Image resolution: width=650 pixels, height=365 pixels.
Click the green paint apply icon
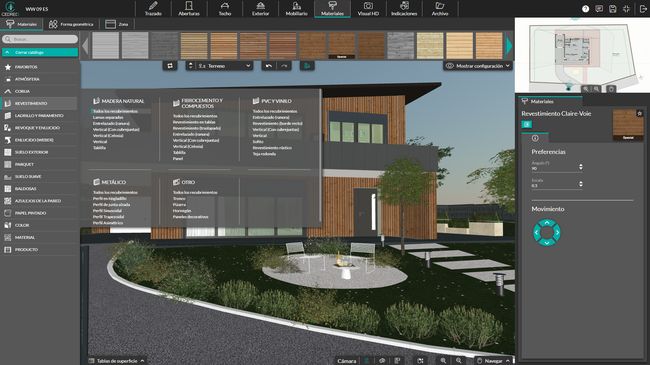[307, 66]
